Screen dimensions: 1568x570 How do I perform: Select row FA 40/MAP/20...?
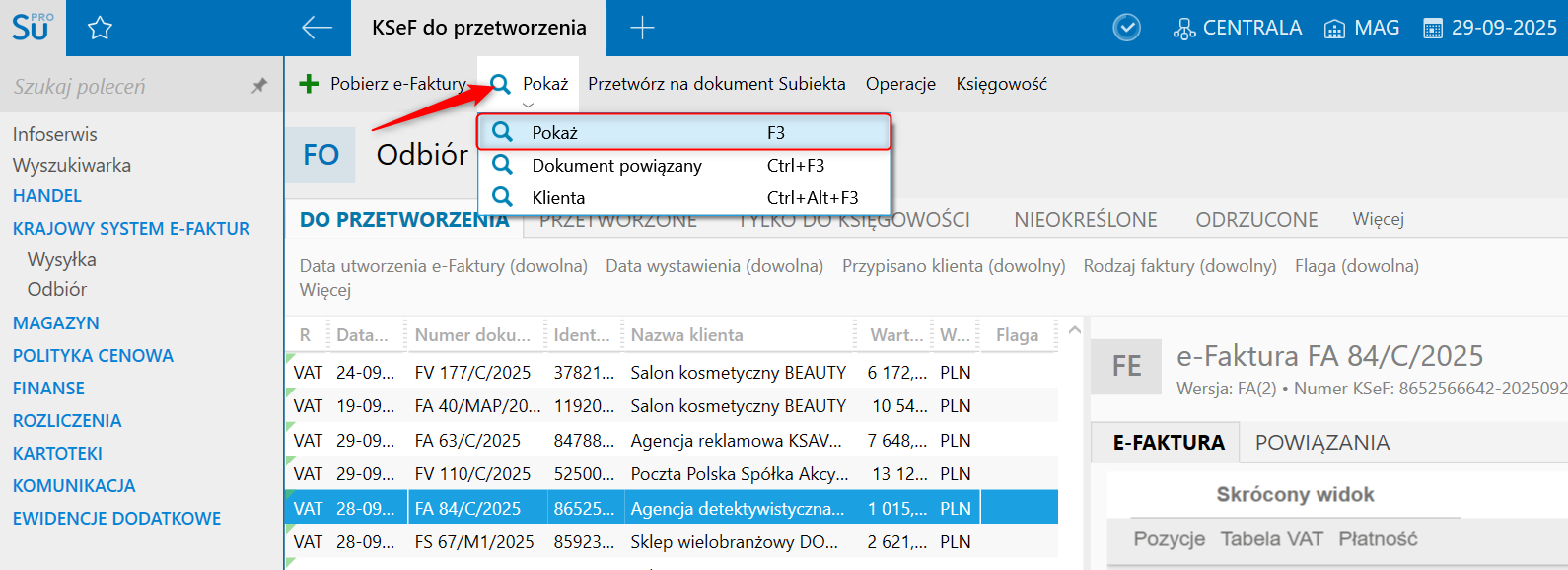672,406
